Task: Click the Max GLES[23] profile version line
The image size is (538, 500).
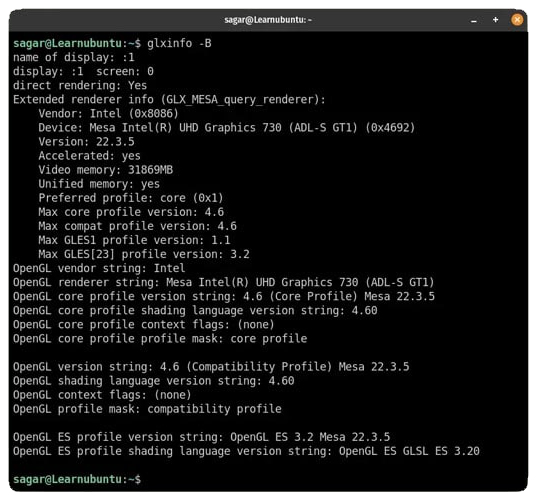Action: (144, 254)
